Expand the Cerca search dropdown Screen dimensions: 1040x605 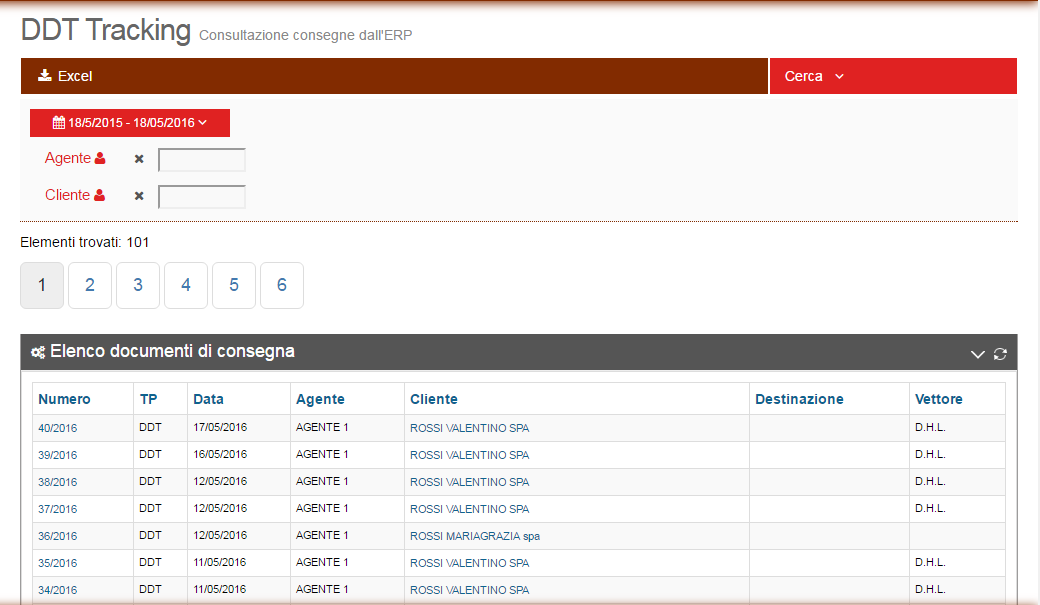814,76
